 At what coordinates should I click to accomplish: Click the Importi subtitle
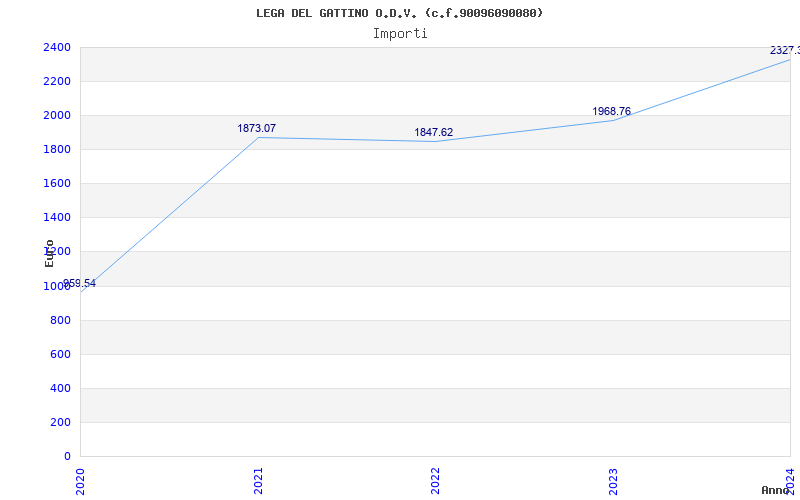400,34
